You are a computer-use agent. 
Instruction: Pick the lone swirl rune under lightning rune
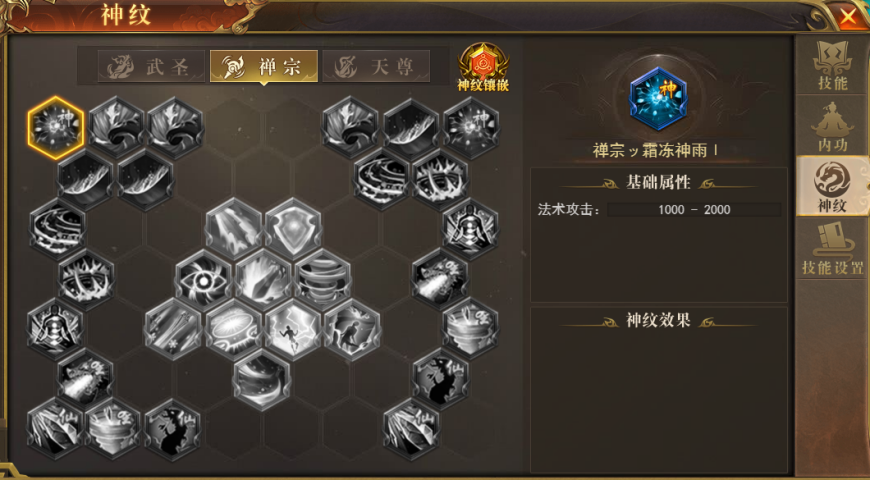tap(263, 380)
